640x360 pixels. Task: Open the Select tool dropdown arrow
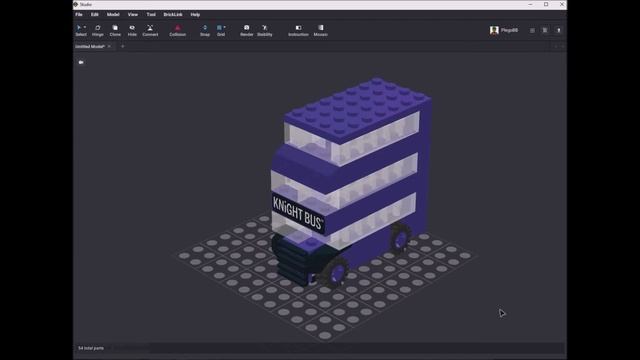click(x=84, y=27)
